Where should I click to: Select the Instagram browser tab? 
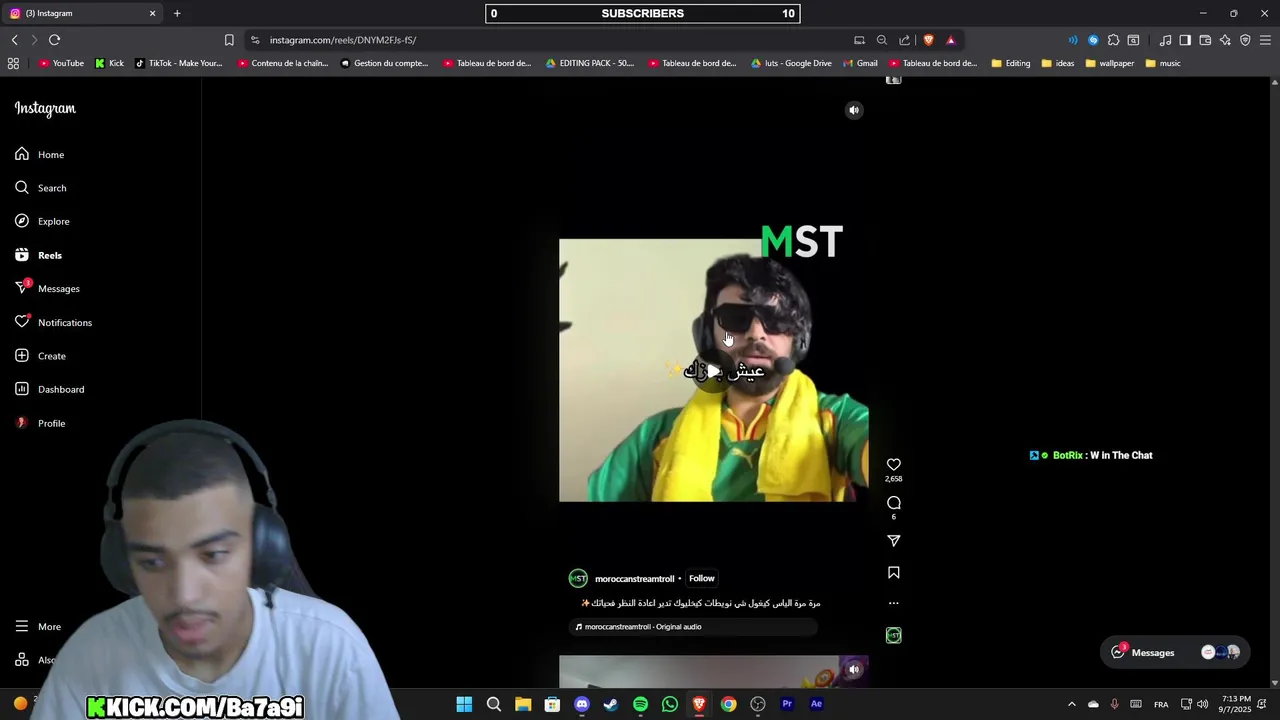[x=82, y=13]
